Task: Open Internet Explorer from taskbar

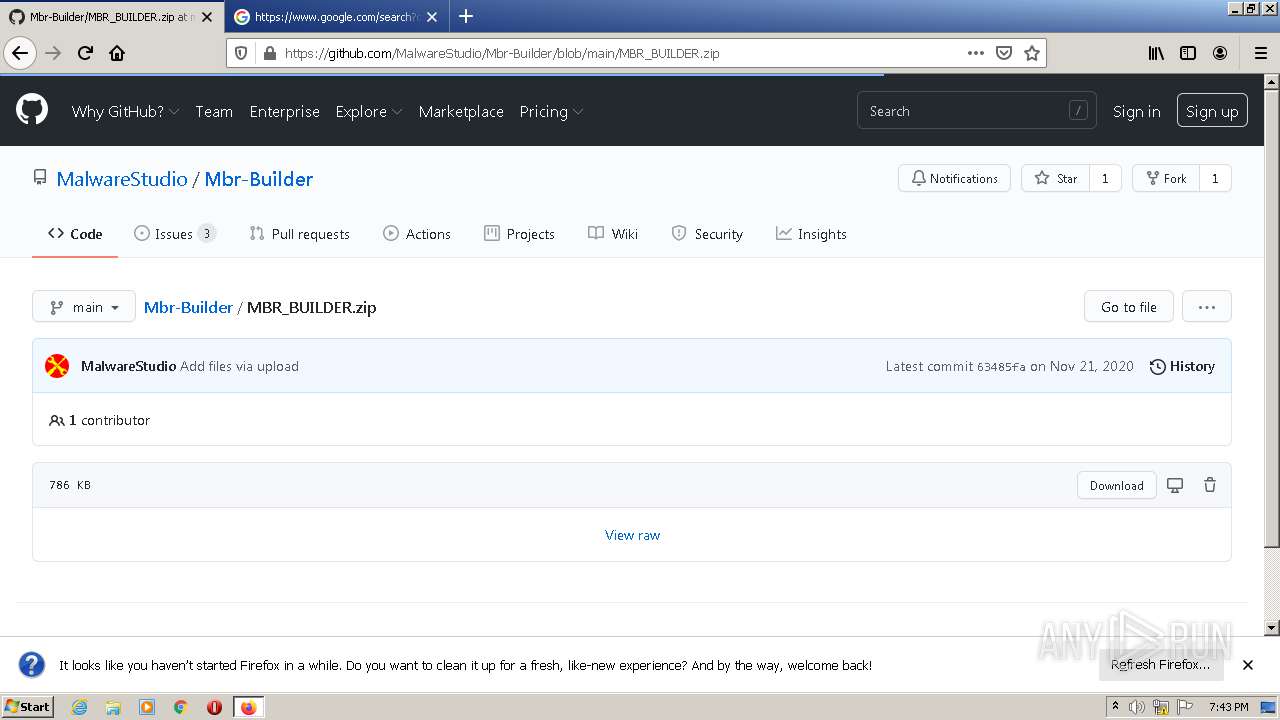Action: pyautogui.click(x=79, y=707)
